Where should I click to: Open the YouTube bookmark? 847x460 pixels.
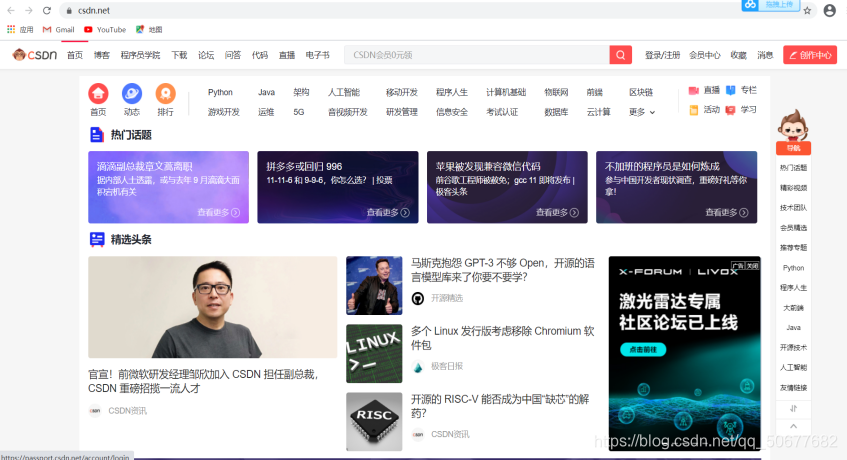tap(105, 30)
